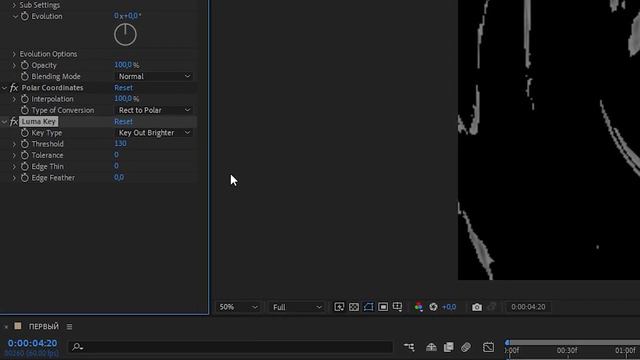Click the Reset Exposure aperture icon

(x=433, y=307)
